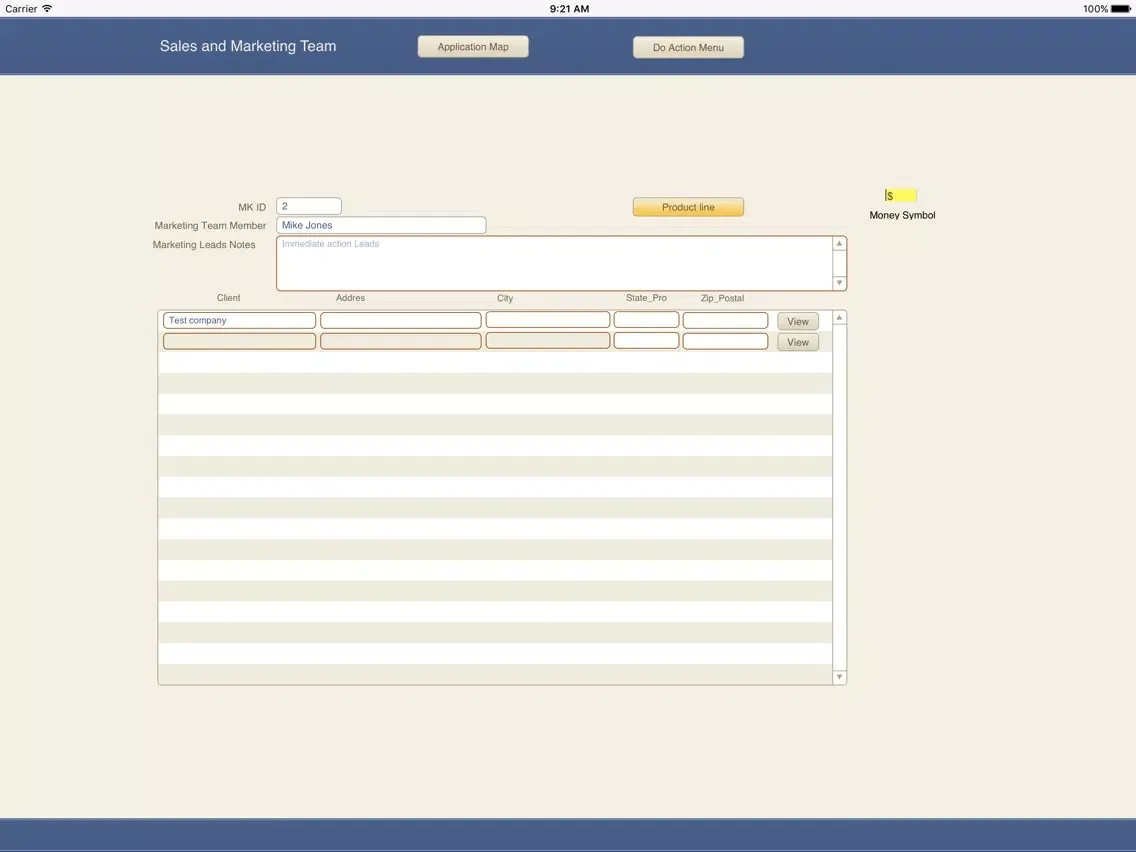Screen dimensions: 1136x852
Task: Click the Do Action Menu button
Action: pyautogui.click(x=688, y=47)
